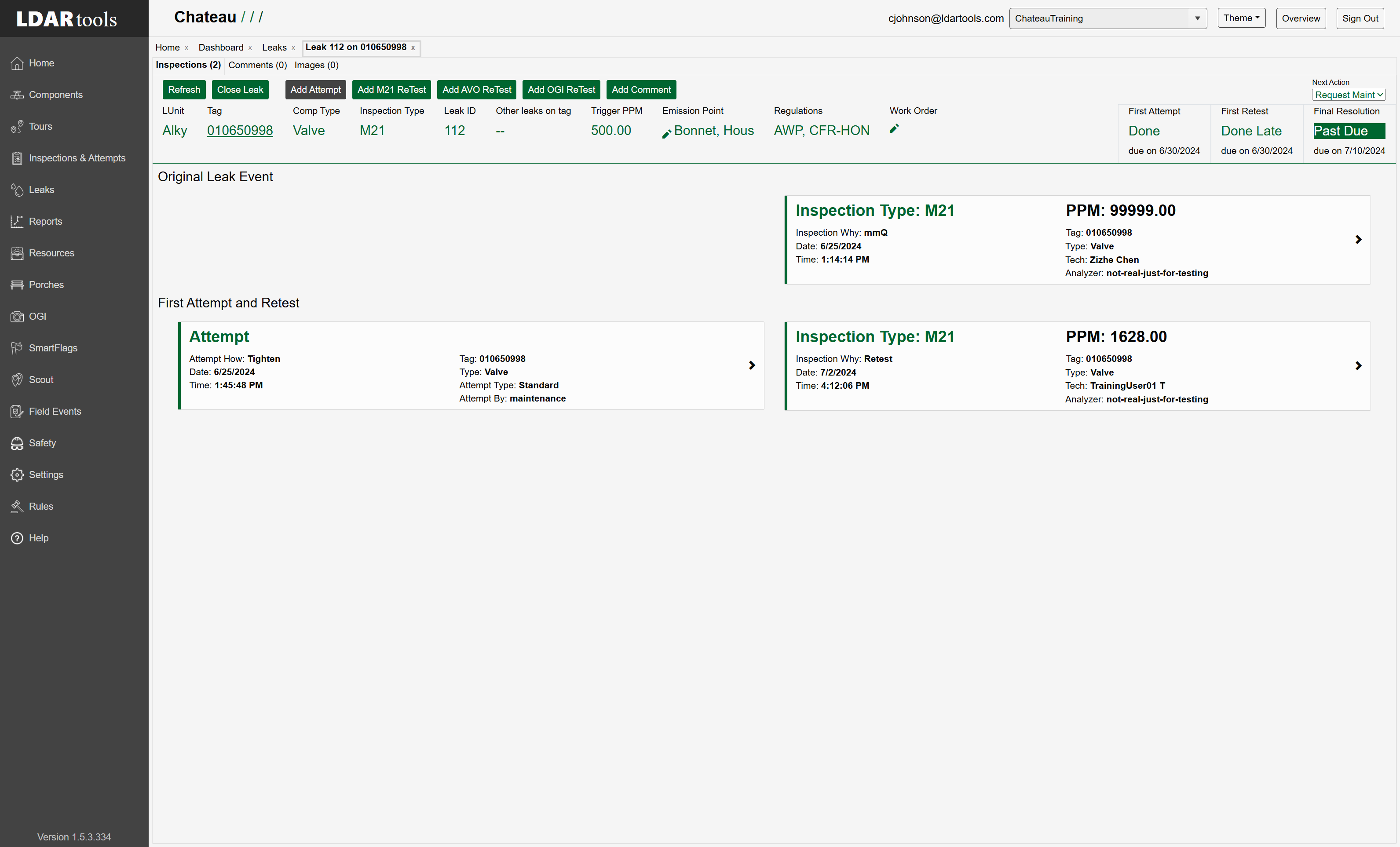Open tag link 010650998
Image resolution: width=1400 pixels, height=847 pixels.
pyautogui.click(x=240, y=131)
